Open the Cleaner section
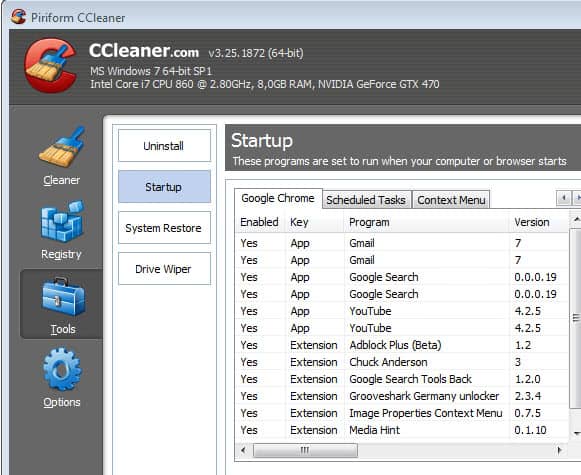 coord(62,156)
